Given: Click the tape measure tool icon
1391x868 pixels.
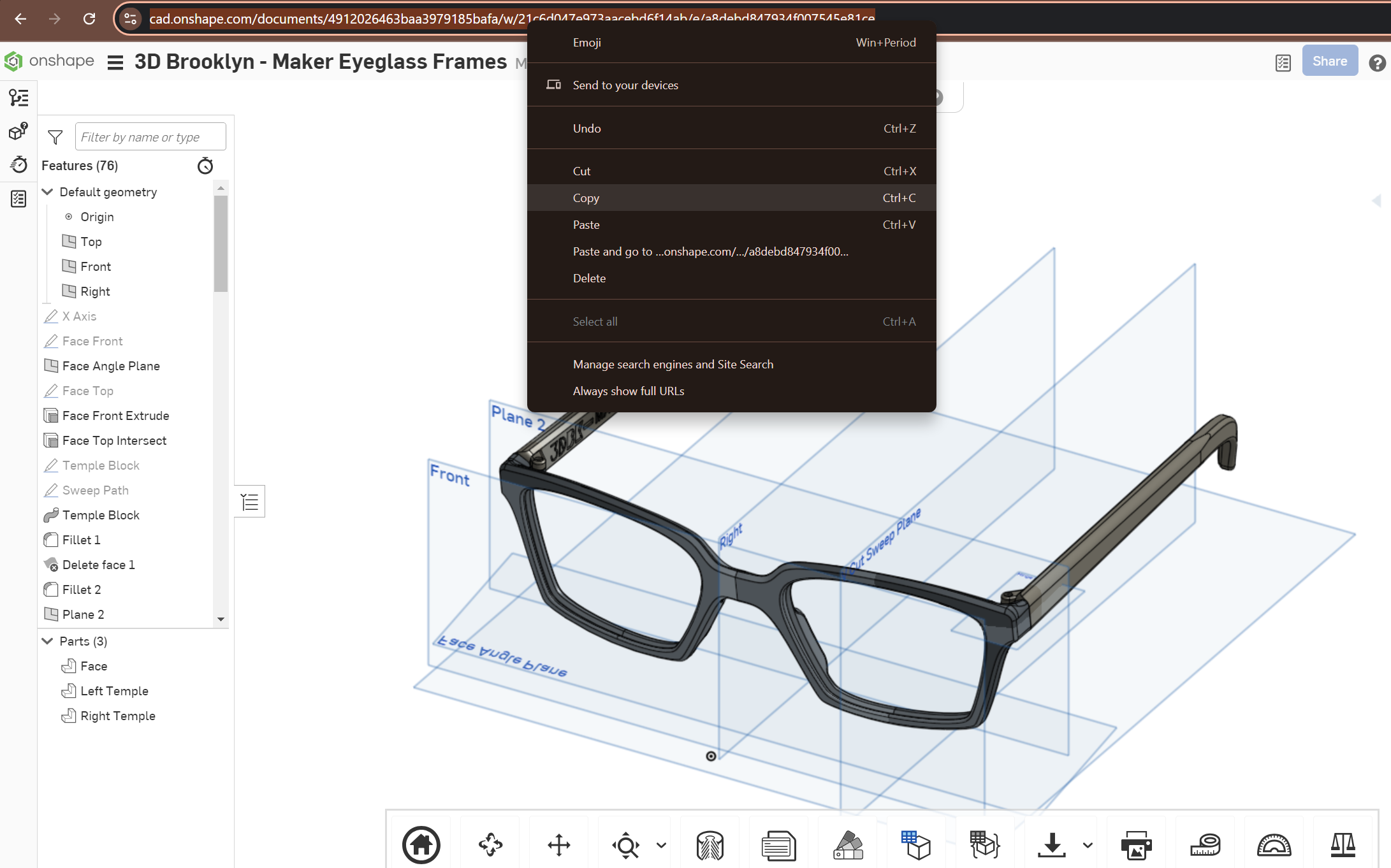Looking at the screenshot, I should click(x=1205, y=845).
